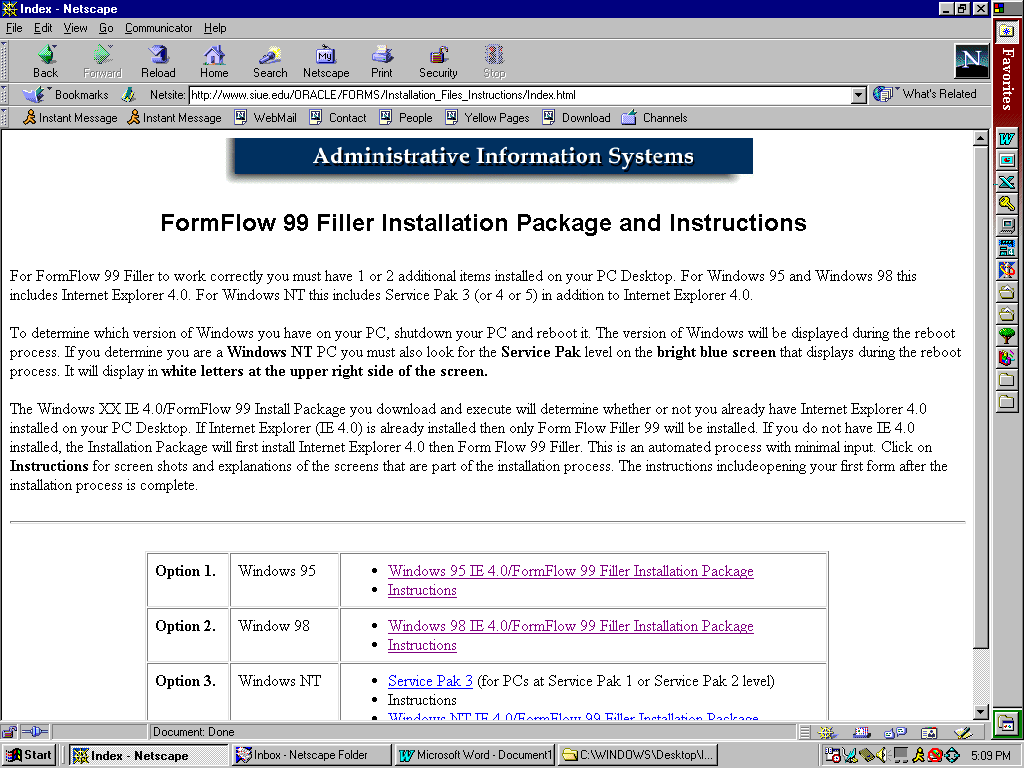
Task: Click the Netsite URL address field
Action: point(520,95)
